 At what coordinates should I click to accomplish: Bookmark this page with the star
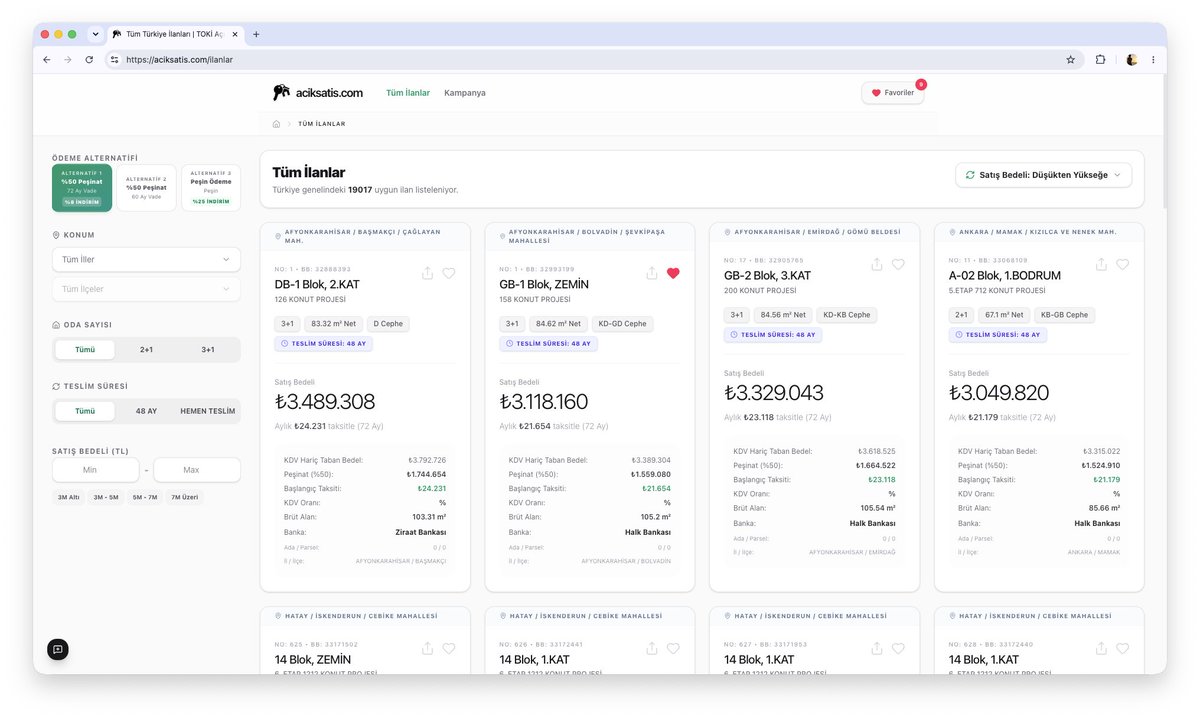coord(1070,60)
